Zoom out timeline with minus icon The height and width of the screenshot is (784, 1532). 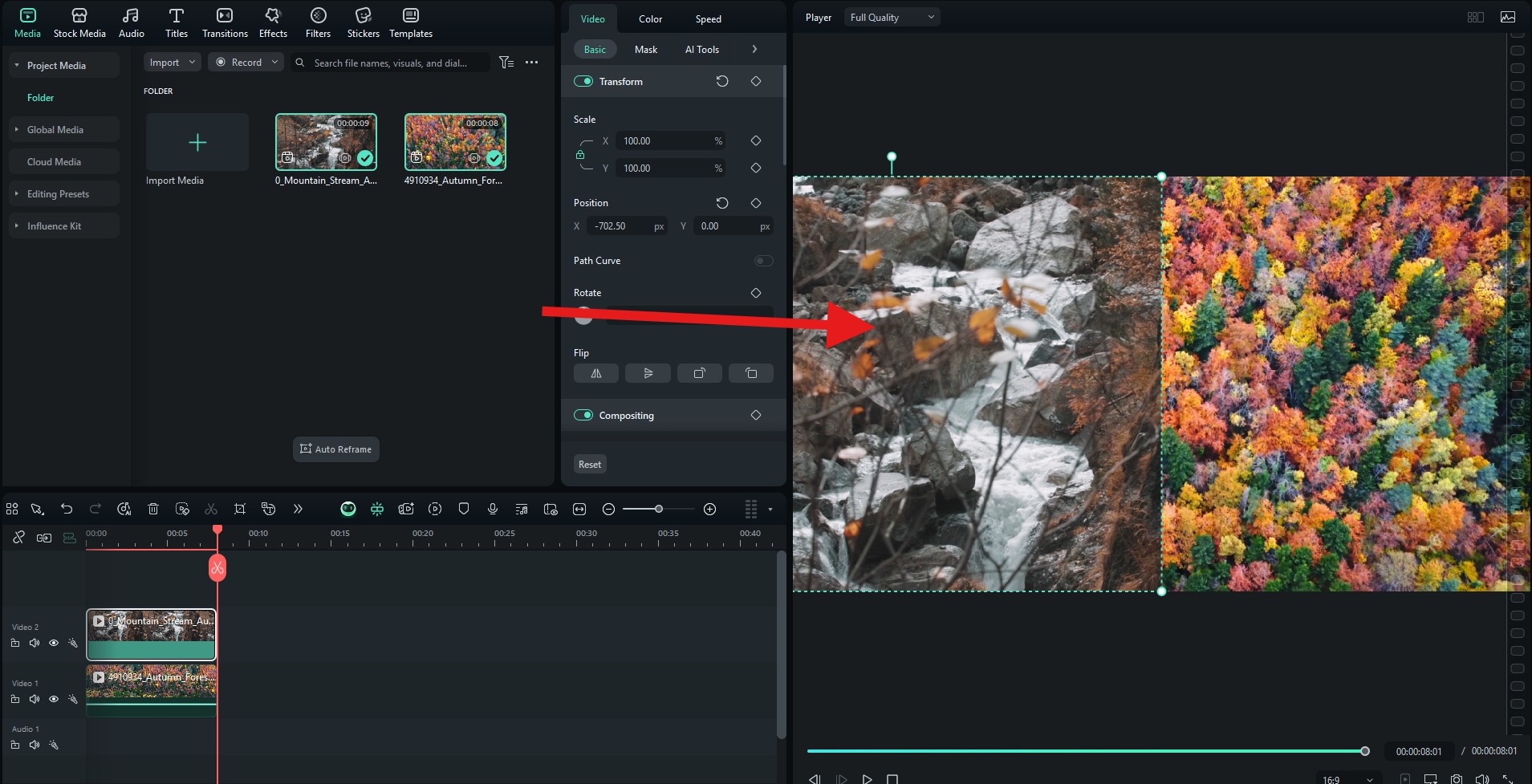pyautogui.click(x=608, y=509)
